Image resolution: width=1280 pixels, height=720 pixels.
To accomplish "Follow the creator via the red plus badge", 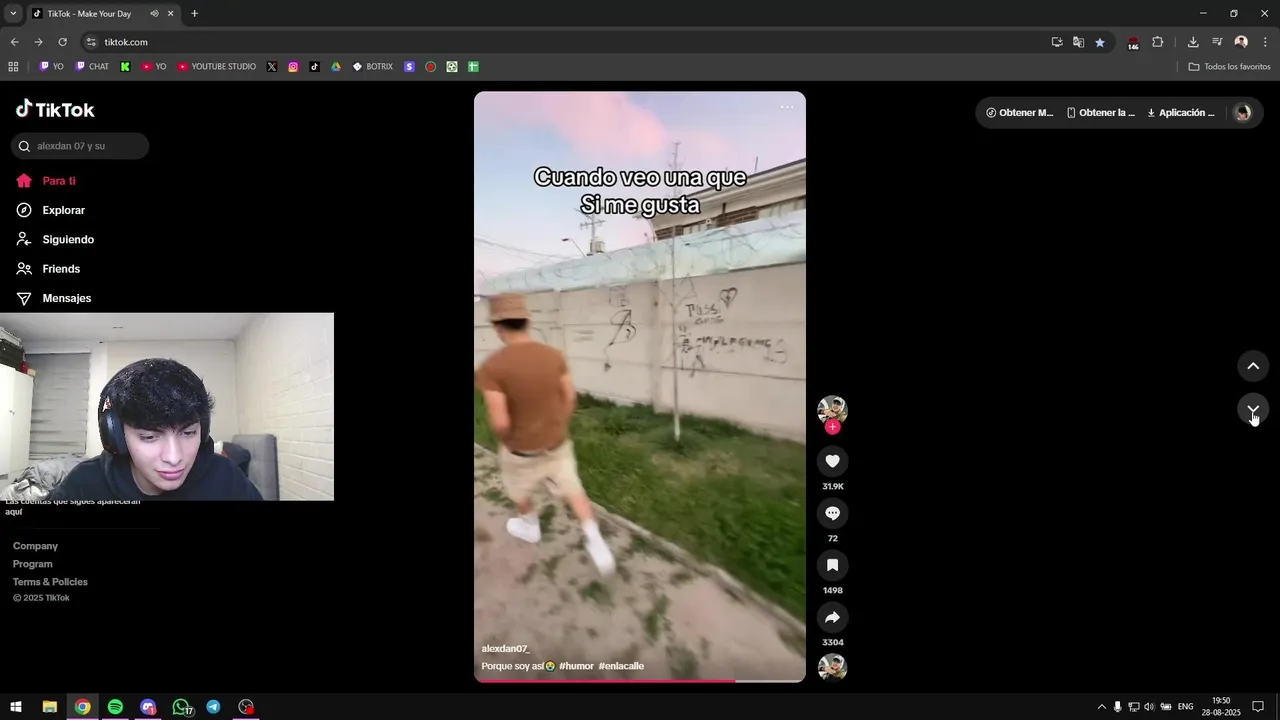I will [832, 427].
